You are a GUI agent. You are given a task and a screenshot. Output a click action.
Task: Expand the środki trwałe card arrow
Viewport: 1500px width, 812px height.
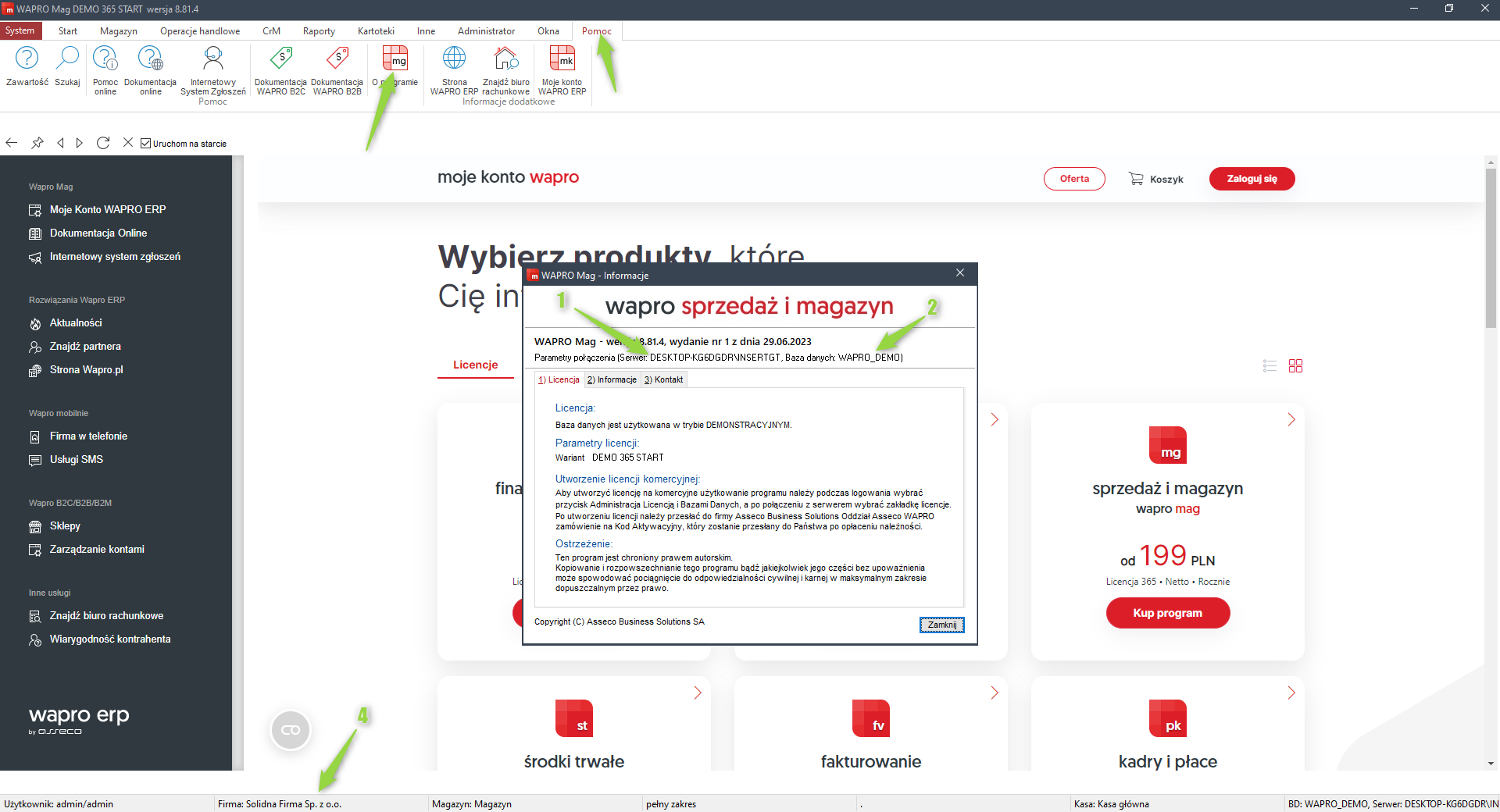coord(698,693)
